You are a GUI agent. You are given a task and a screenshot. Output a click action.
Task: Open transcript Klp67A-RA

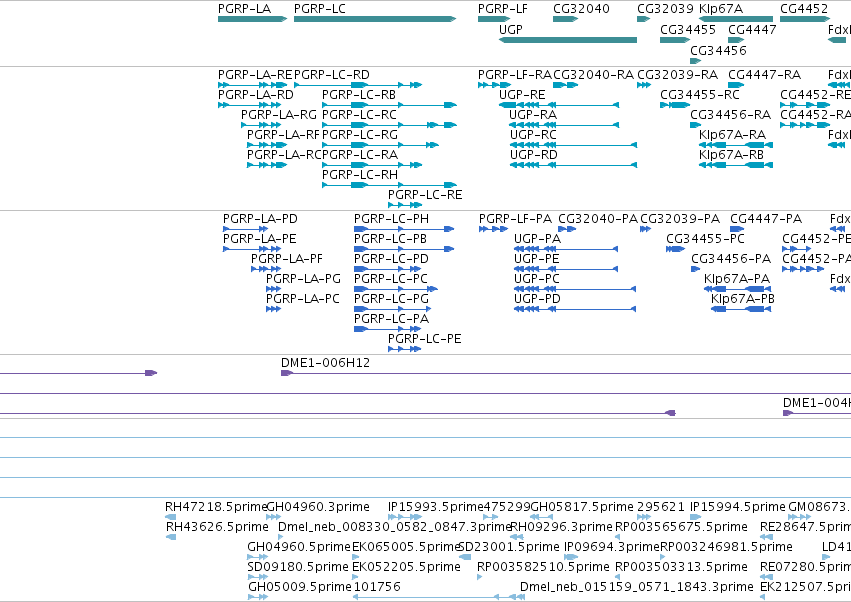coord(732,135)
